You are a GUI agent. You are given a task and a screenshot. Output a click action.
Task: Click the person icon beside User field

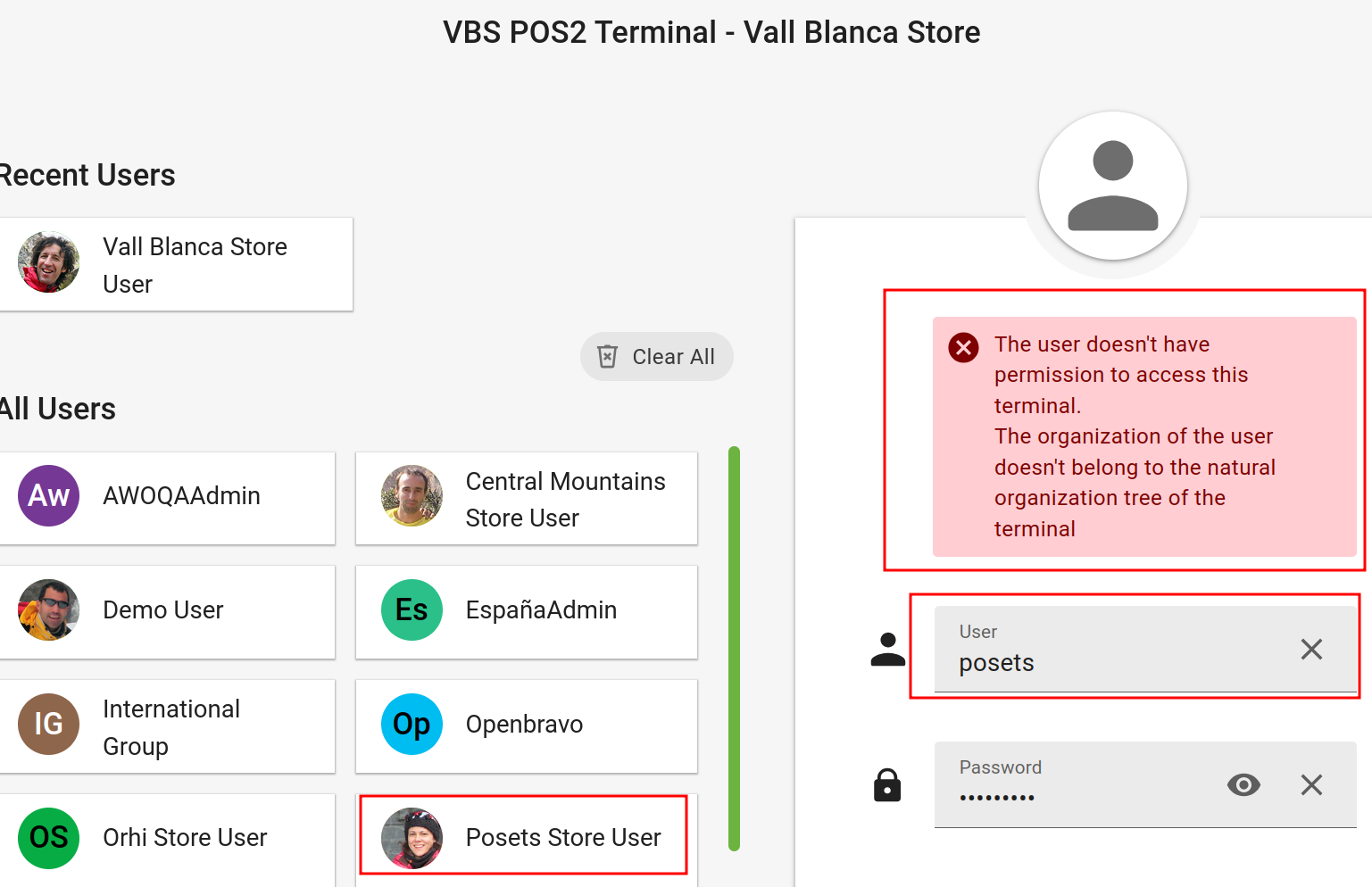pos(887,650)
